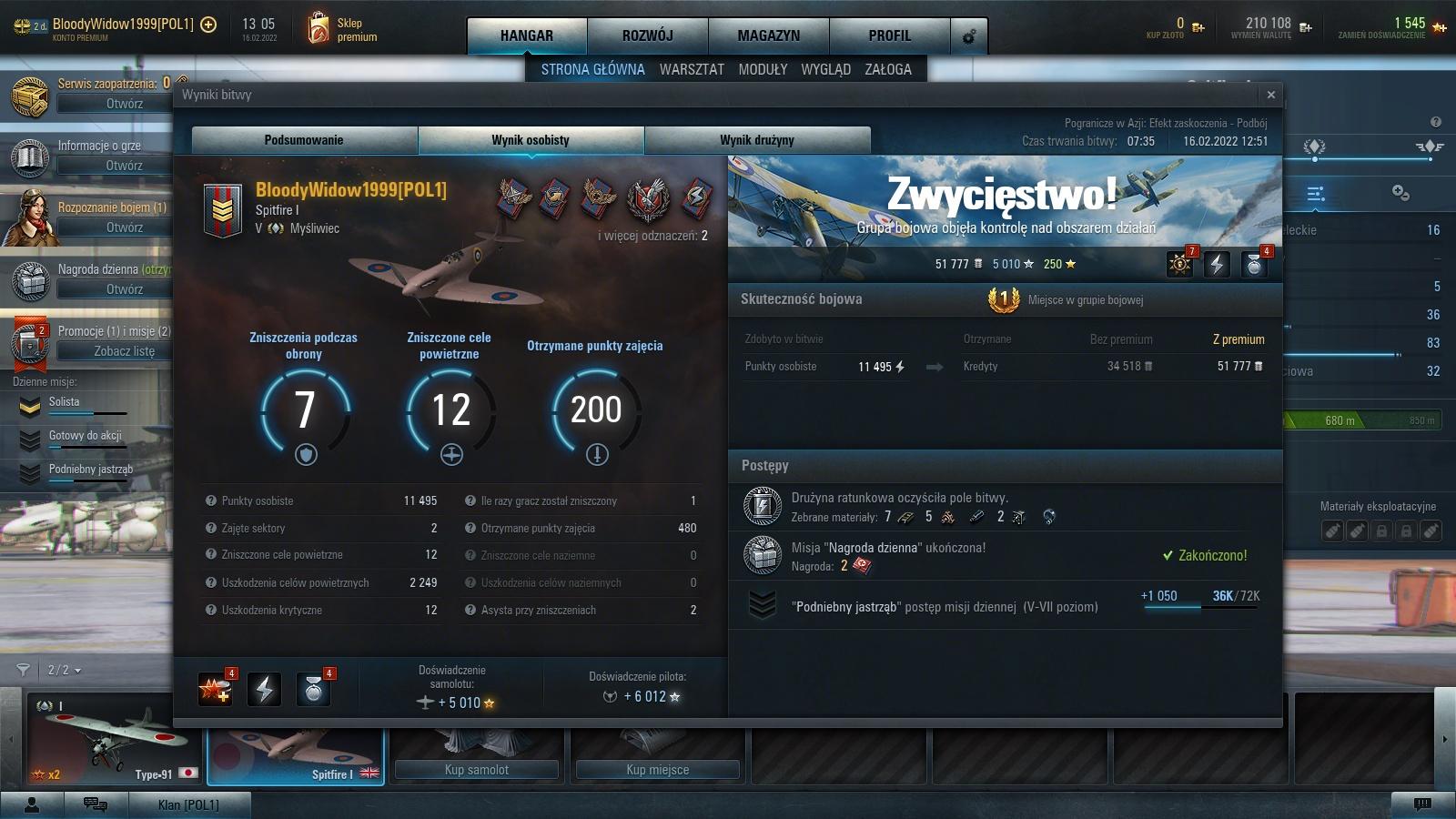Image resolution: width=1456 pixels, height=819 pixels.
Task: Switch to Wynik drużyny tab
Action: tap(756, 140)
